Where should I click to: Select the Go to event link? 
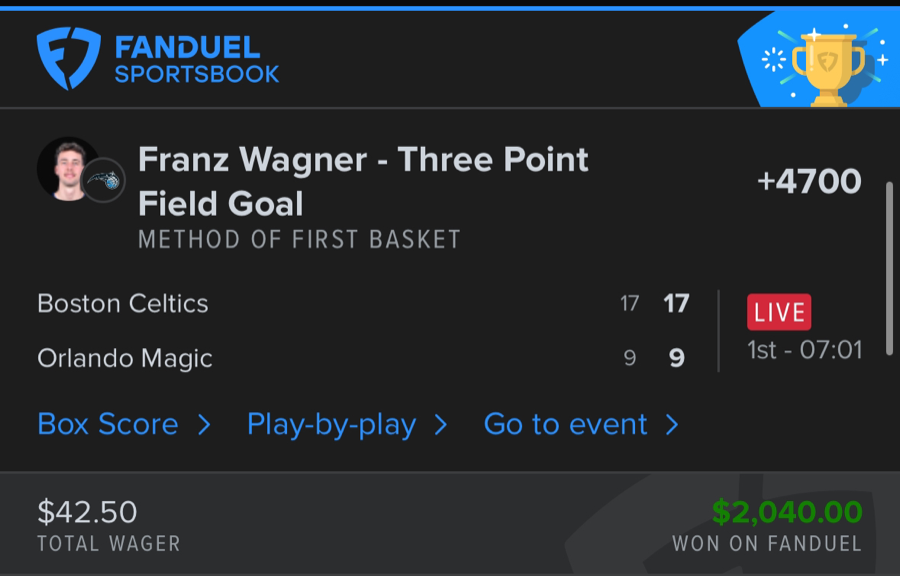coord(565,424)
